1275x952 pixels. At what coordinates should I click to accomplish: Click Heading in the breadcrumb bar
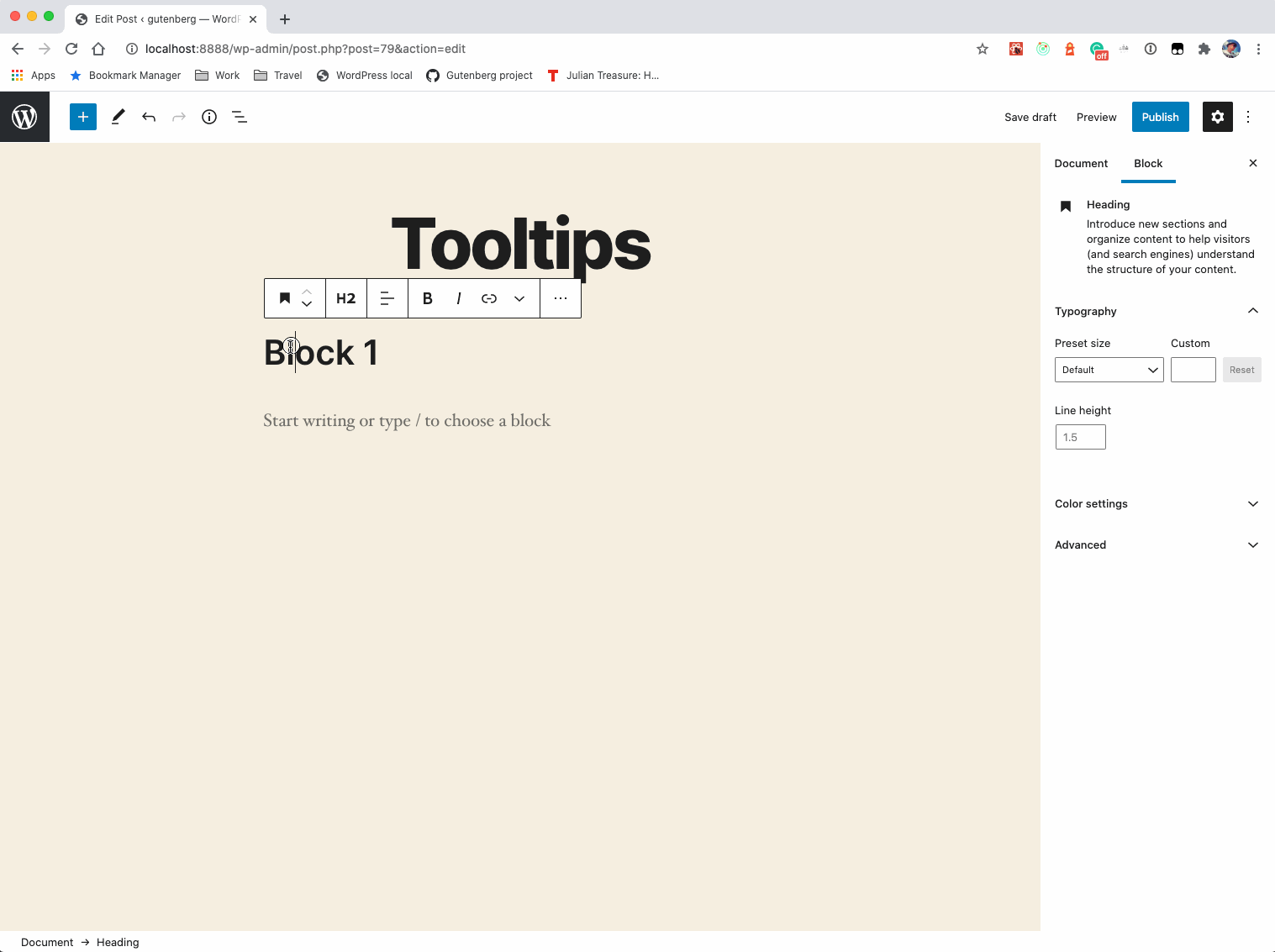pyautogui.click(x=117, y=942)
